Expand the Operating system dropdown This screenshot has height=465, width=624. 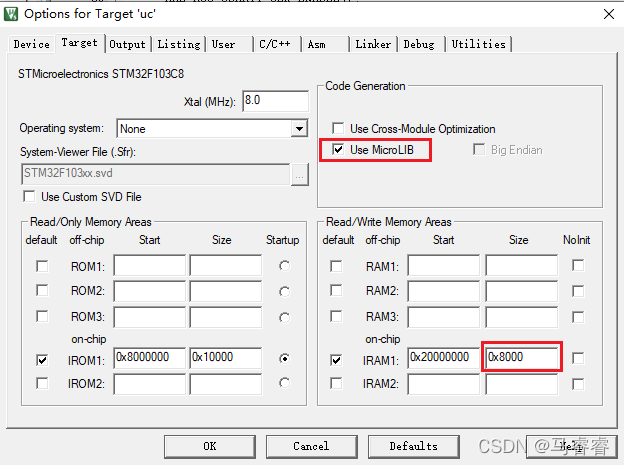tap(299, 129)
